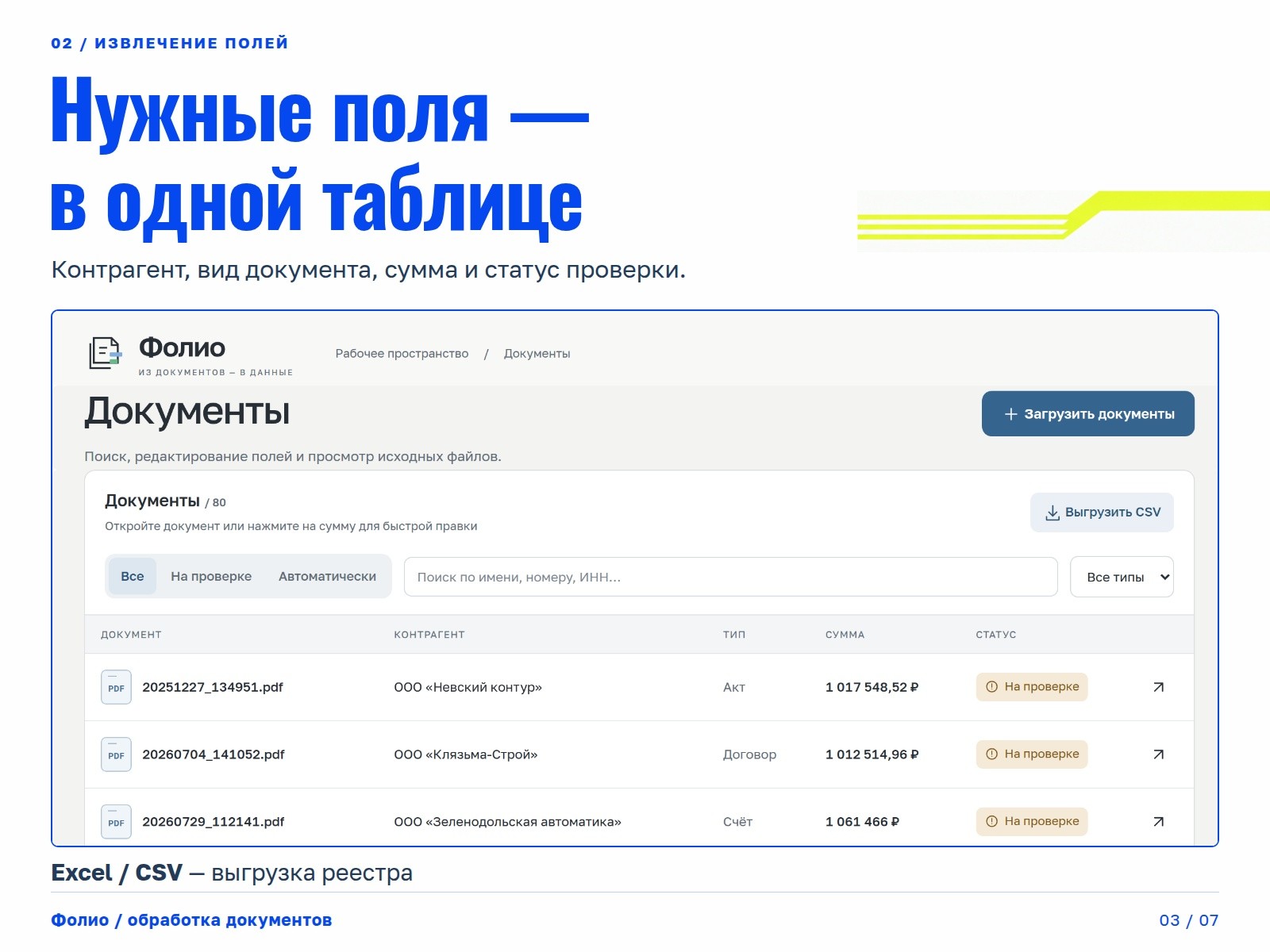Click the На проверке status of ООО «Клязьма-Строй»
The width and height of the screenshot is (1270, 952).
pos(1032,754)
